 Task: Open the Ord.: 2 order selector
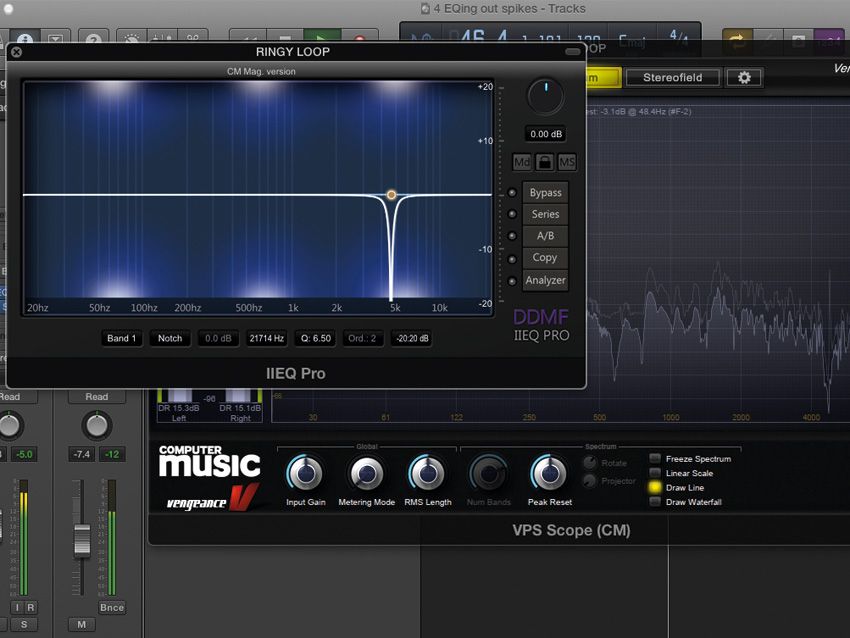pos(362,338)
